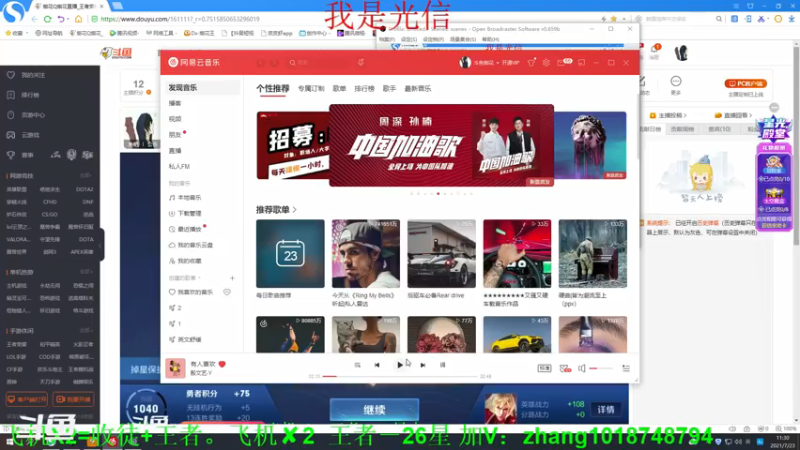Select the 歌单 tab

339,89
